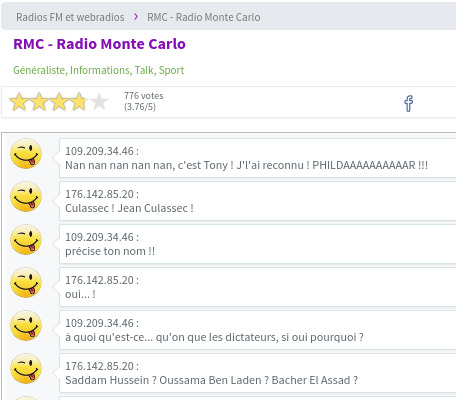The image size is (456, 400).
Task: Rate the station one star
Action: (19, 101)
